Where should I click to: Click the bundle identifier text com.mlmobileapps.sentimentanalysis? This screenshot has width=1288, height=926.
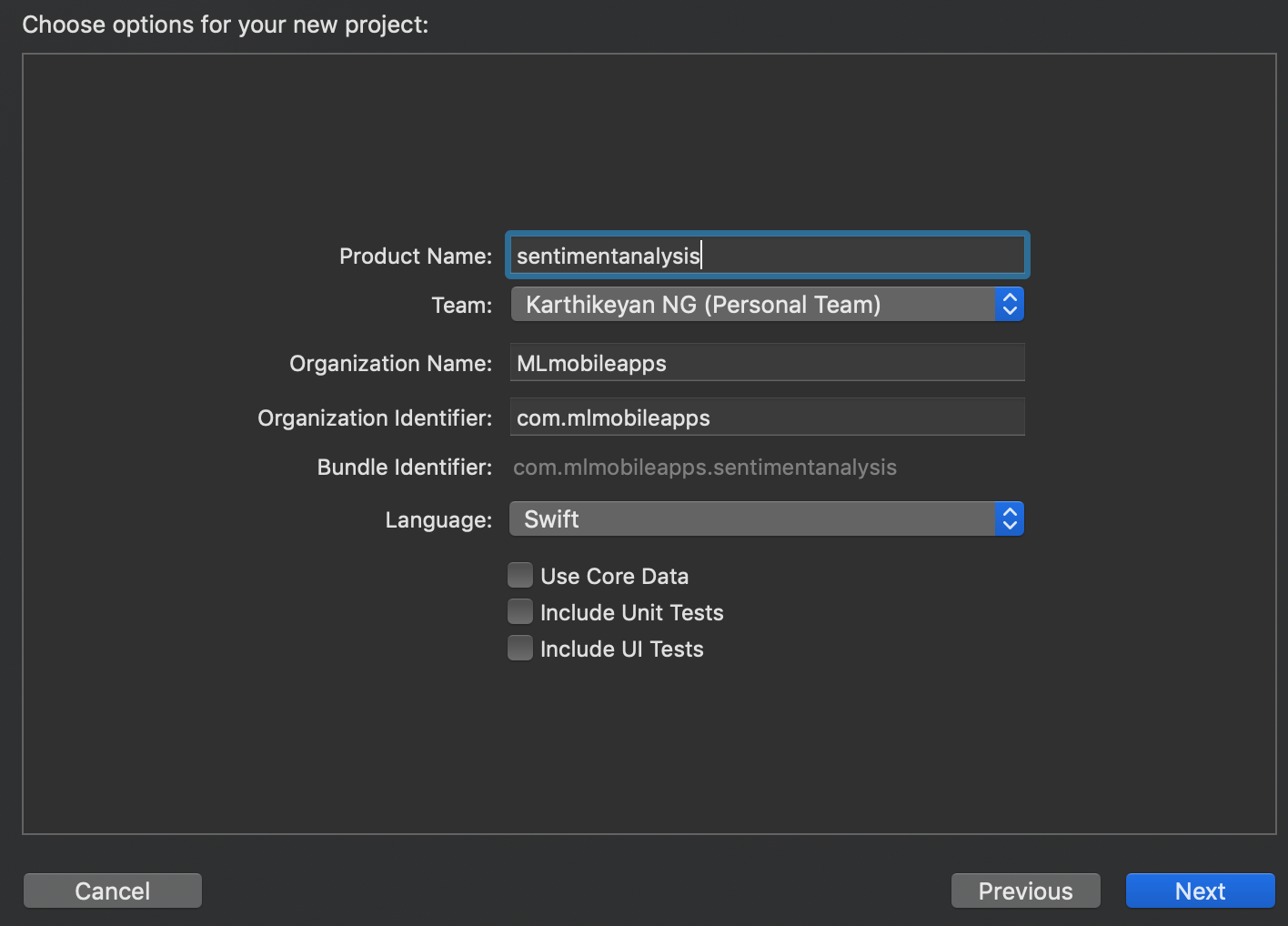[x=705, y=468]
